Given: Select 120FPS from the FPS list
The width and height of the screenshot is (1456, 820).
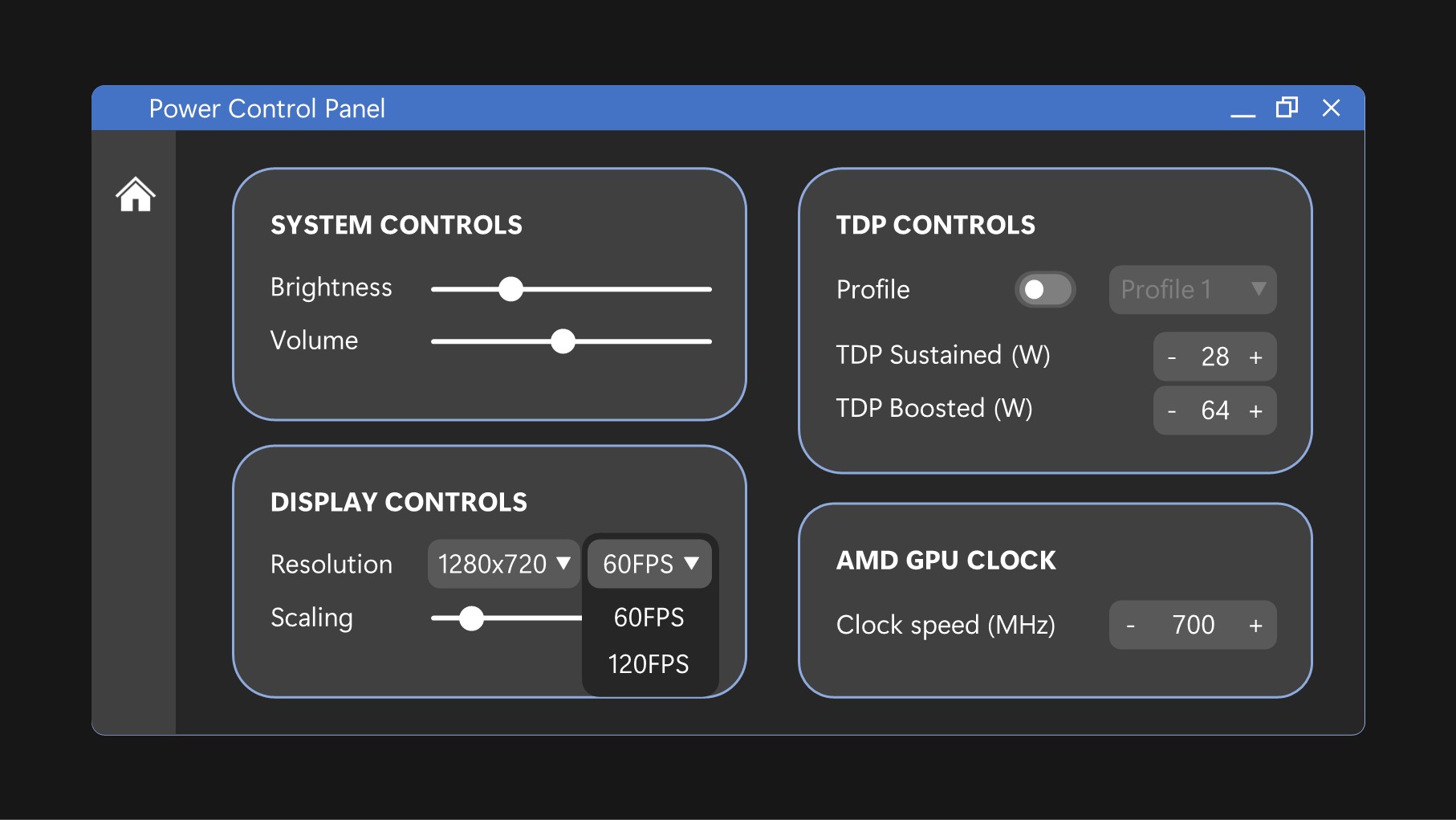Looking at the screenshot, I should (x=649, y=664).
